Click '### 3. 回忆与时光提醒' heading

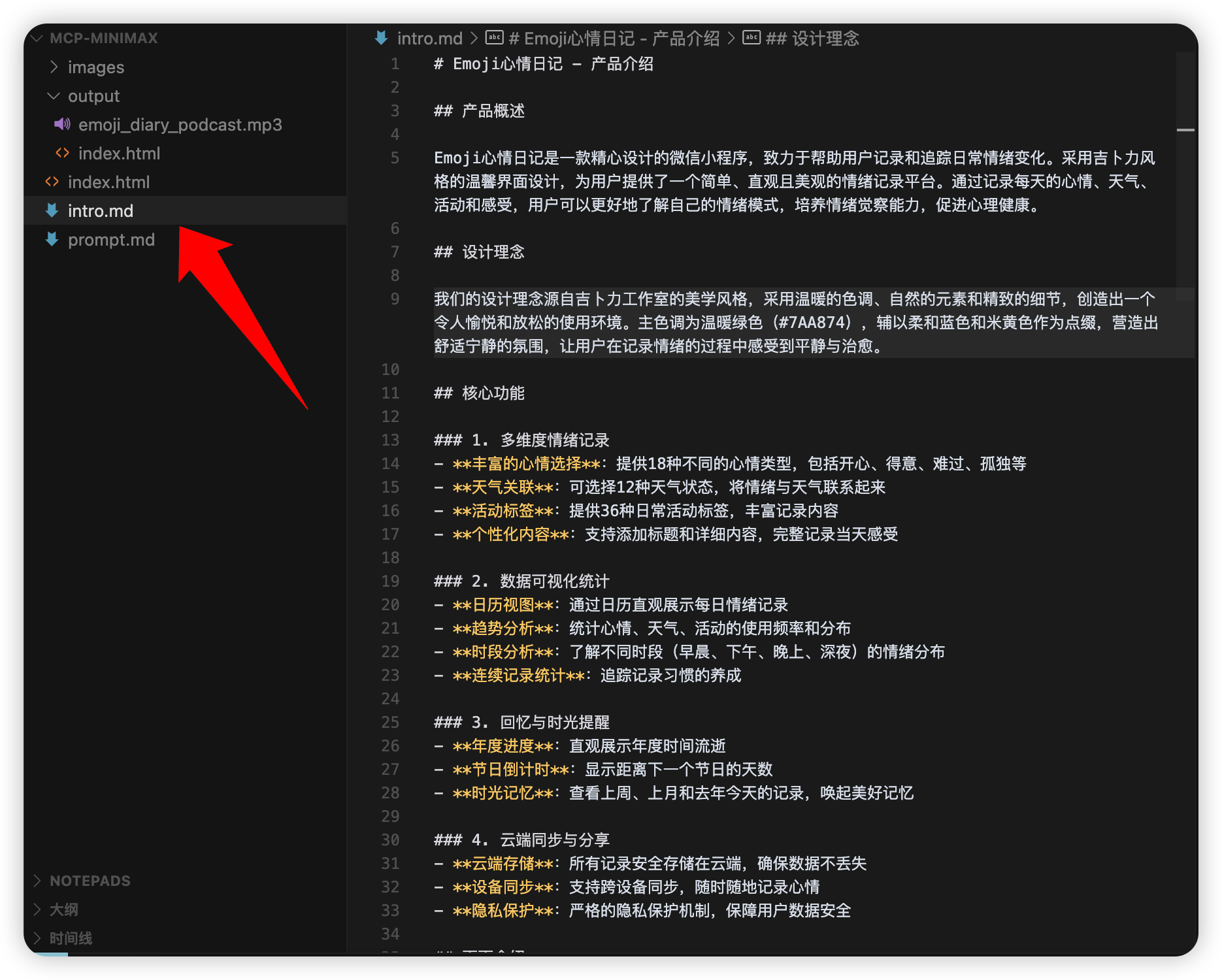521,723
